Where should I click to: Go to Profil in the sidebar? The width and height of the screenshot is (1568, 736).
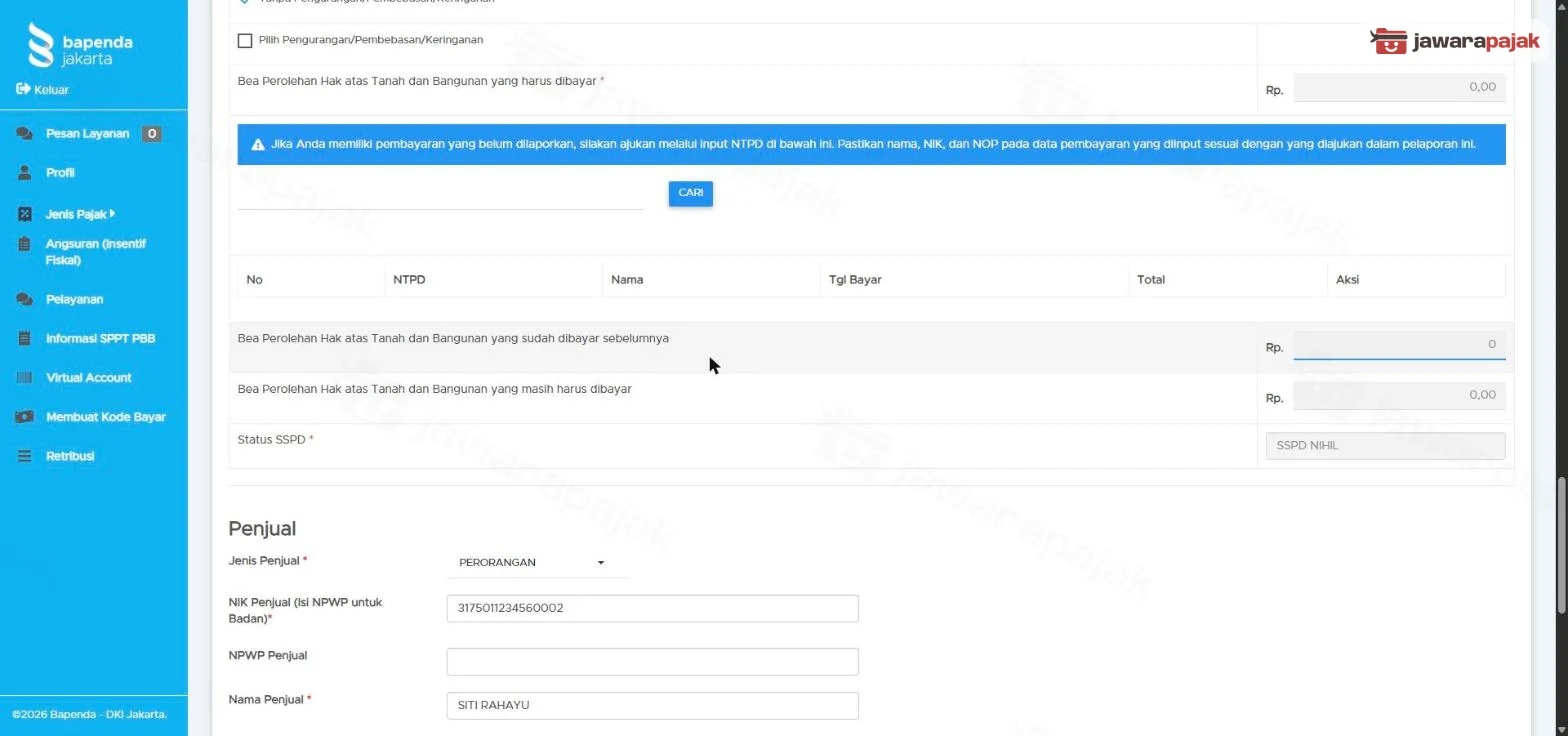[60, 172]
